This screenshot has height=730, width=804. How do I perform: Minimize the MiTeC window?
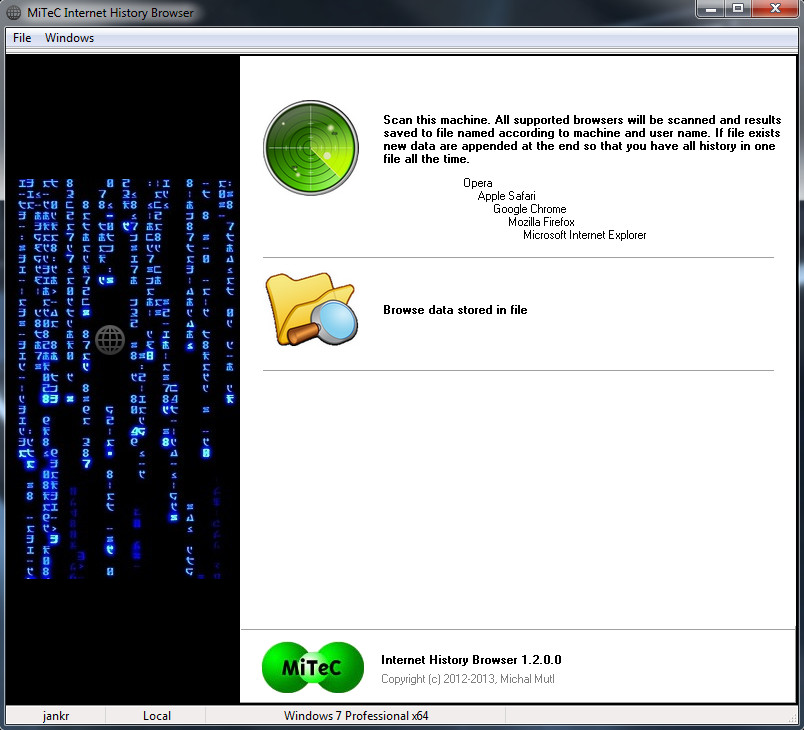pos(711,9)
